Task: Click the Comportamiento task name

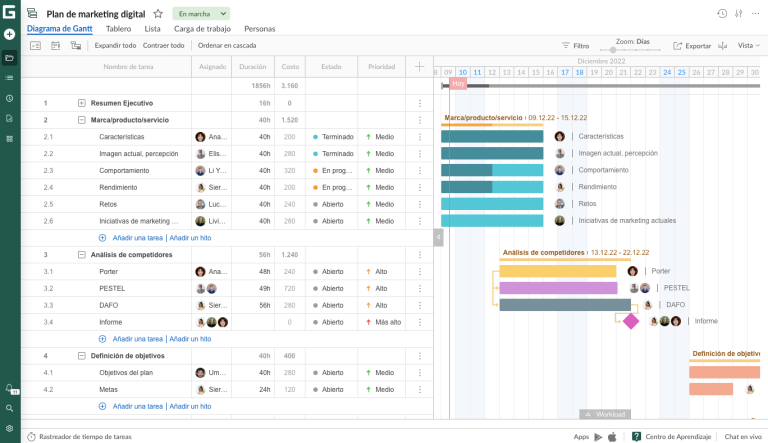Action: (124, 171)
